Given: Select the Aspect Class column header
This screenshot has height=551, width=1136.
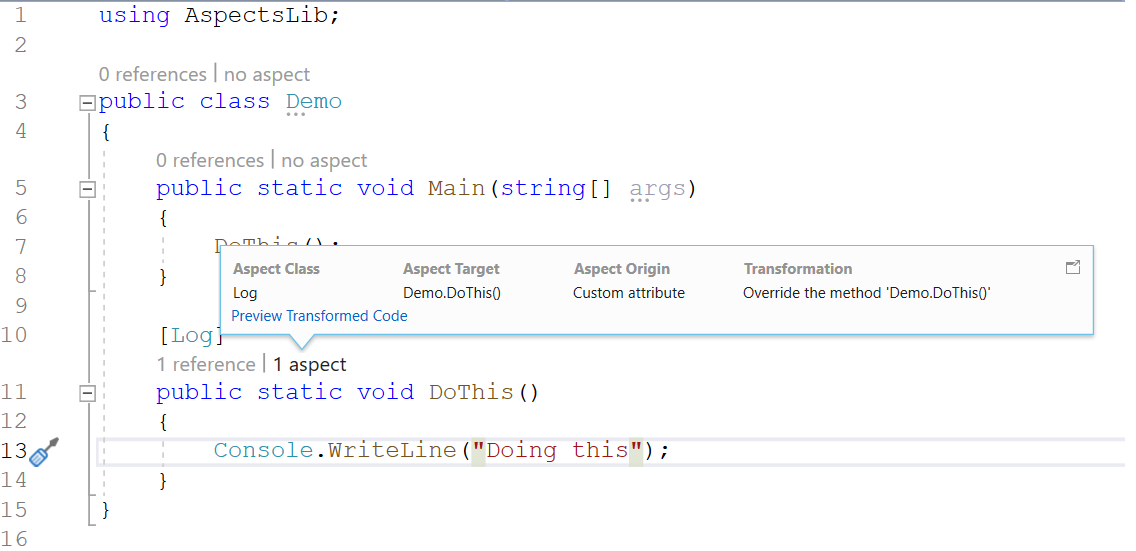Looking at the screenshot, I should tap(276, 269).
